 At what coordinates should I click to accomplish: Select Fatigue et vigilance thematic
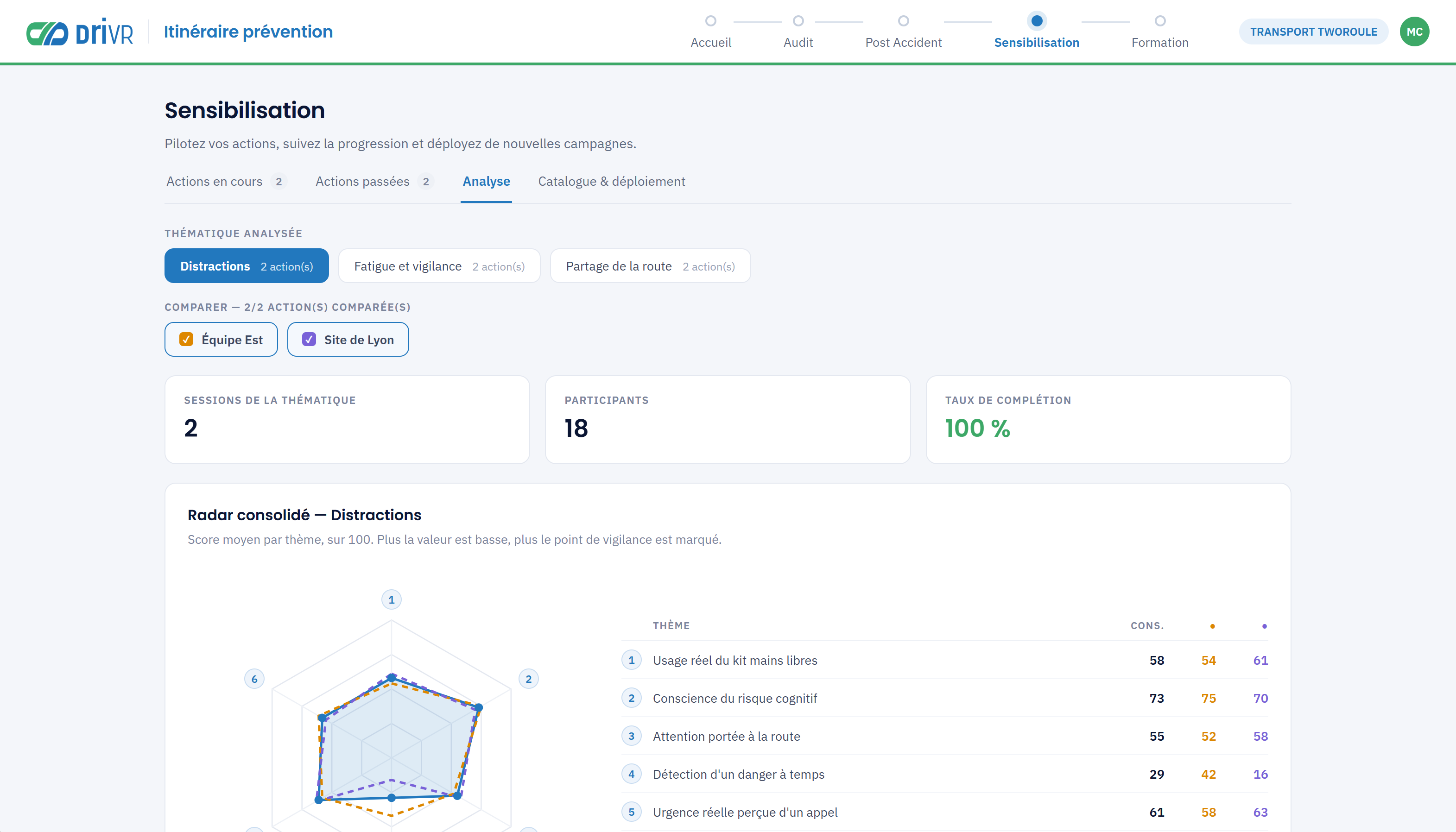click(439, 266)
